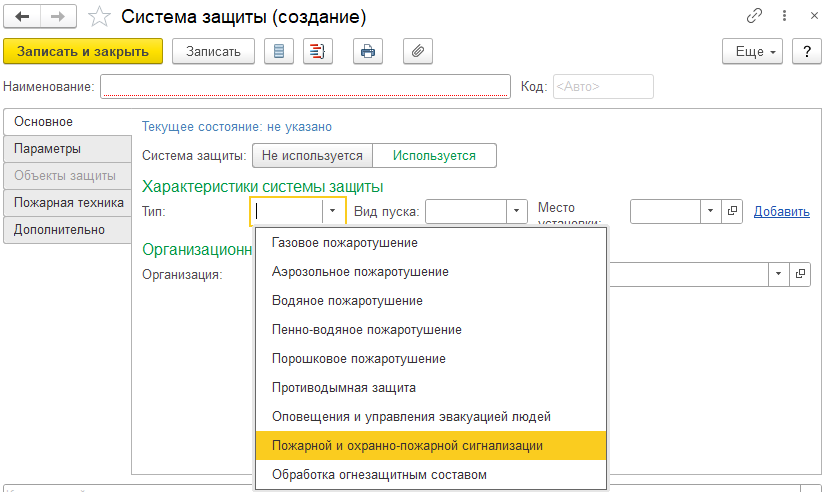Switch to the Пожарная техника tab

67,203
